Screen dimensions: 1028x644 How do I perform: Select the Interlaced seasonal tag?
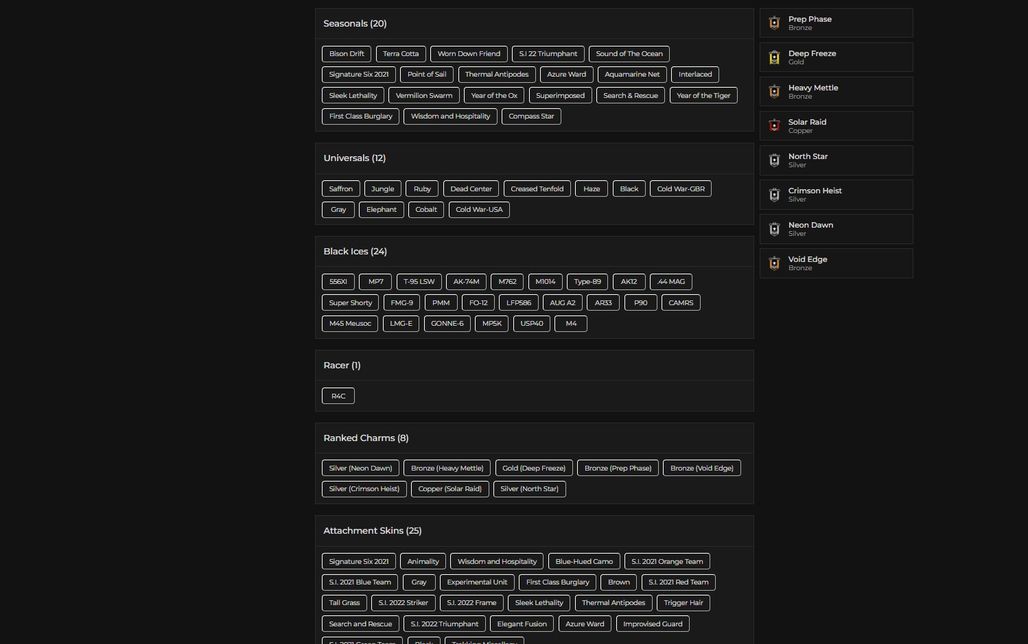click(695, 75)
